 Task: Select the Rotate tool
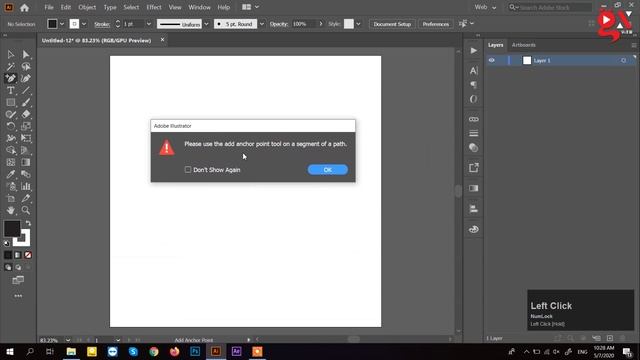[x=11, y=126]
